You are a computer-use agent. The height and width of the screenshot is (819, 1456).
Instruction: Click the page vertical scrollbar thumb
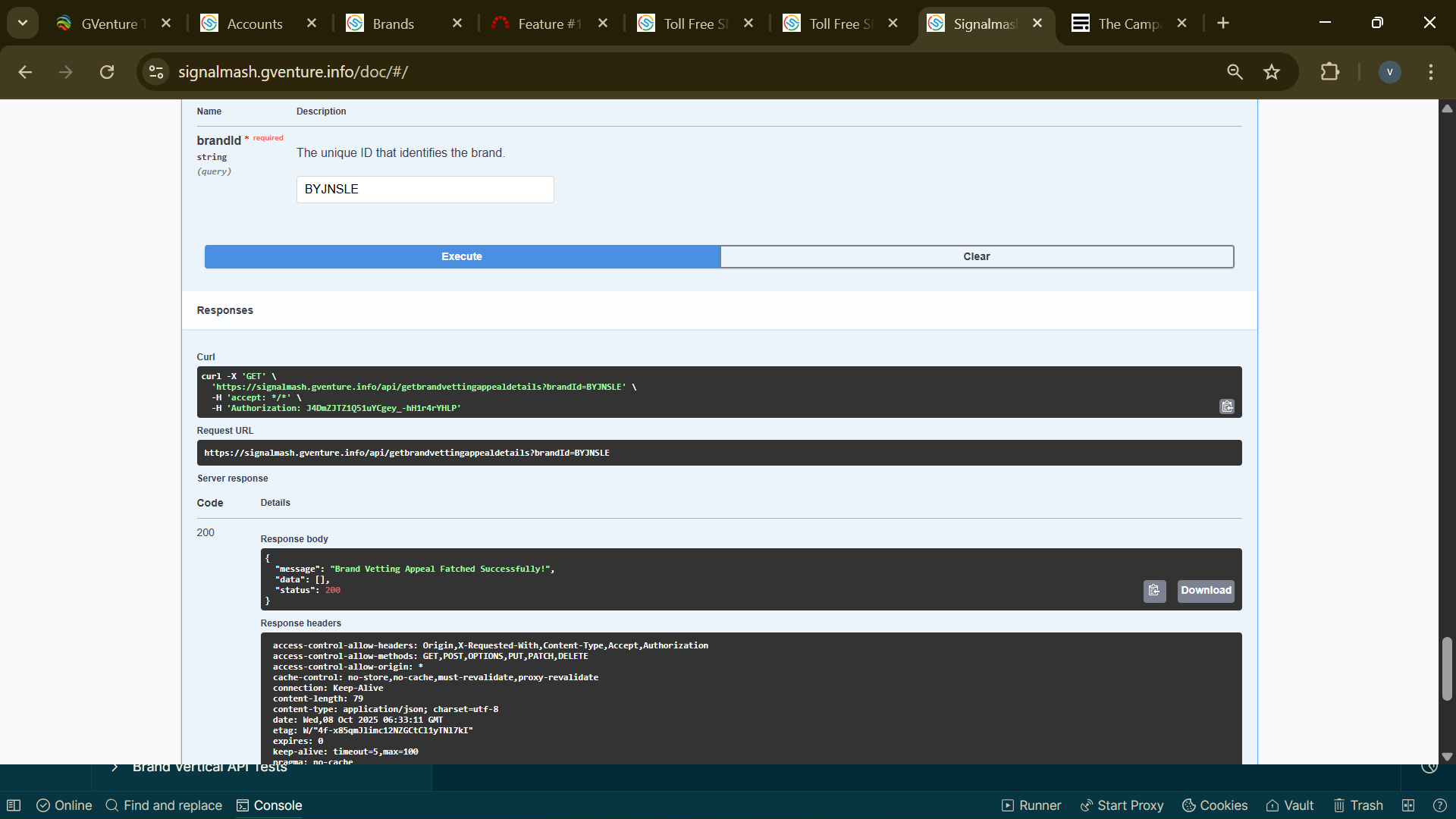coord(1447,669)
